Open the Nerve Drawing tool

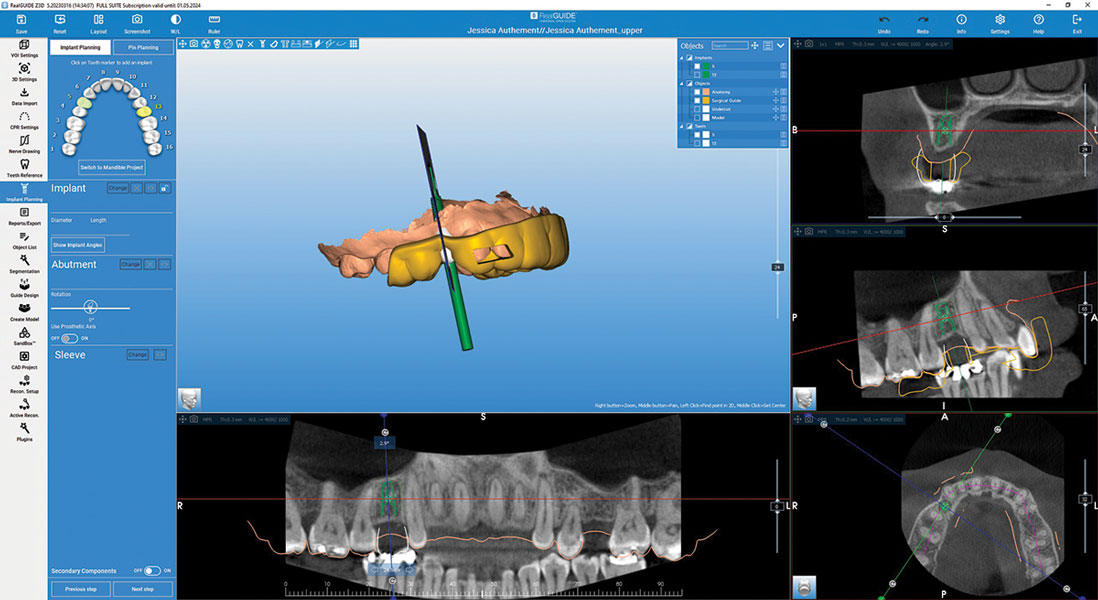coord(23,142)
